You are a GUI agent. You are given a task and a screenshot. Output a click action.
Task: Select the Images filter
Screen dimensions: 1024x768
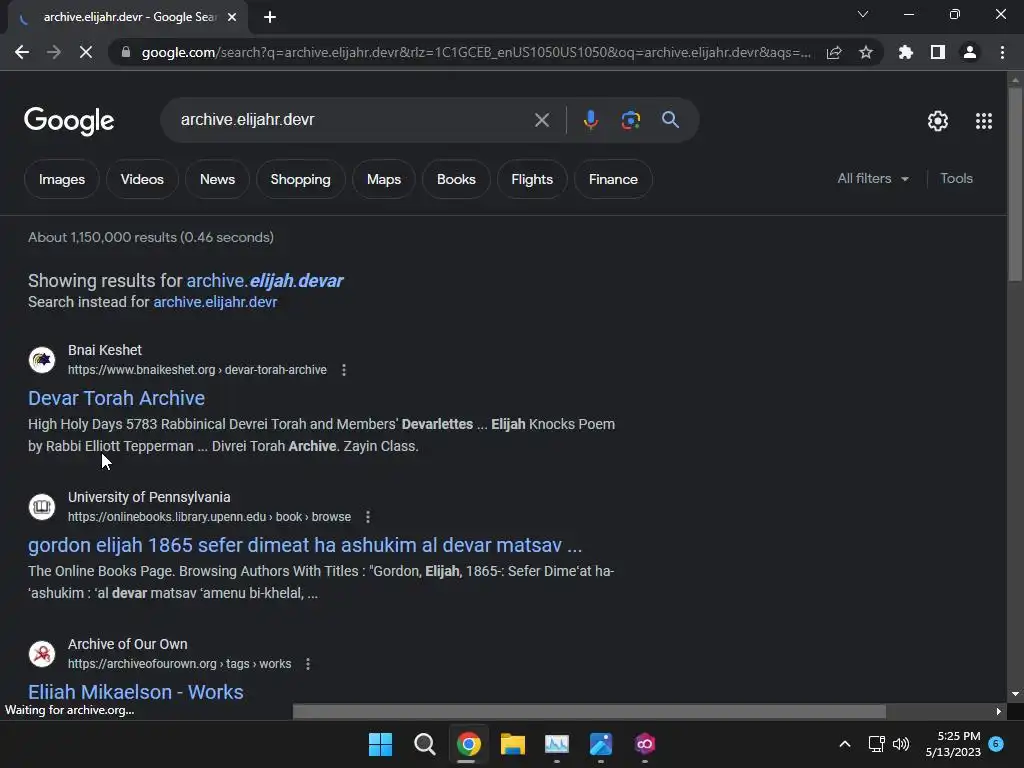click(62, 179)
